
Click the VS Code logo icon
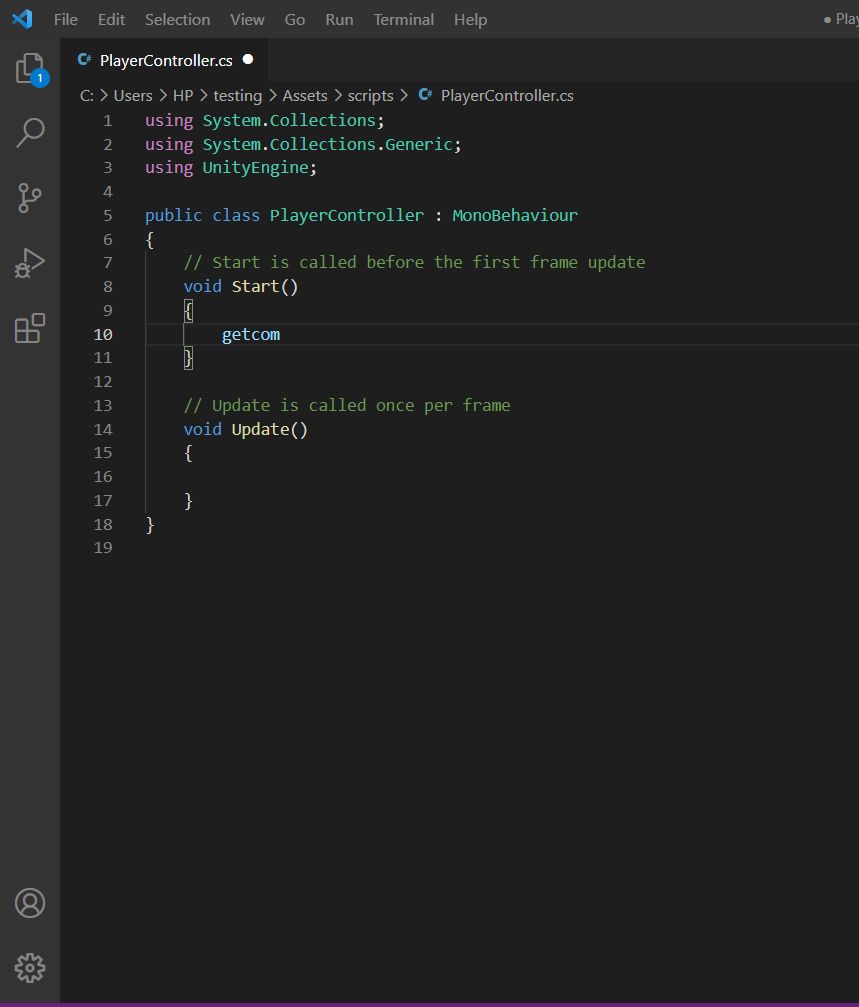coord(22,19)
